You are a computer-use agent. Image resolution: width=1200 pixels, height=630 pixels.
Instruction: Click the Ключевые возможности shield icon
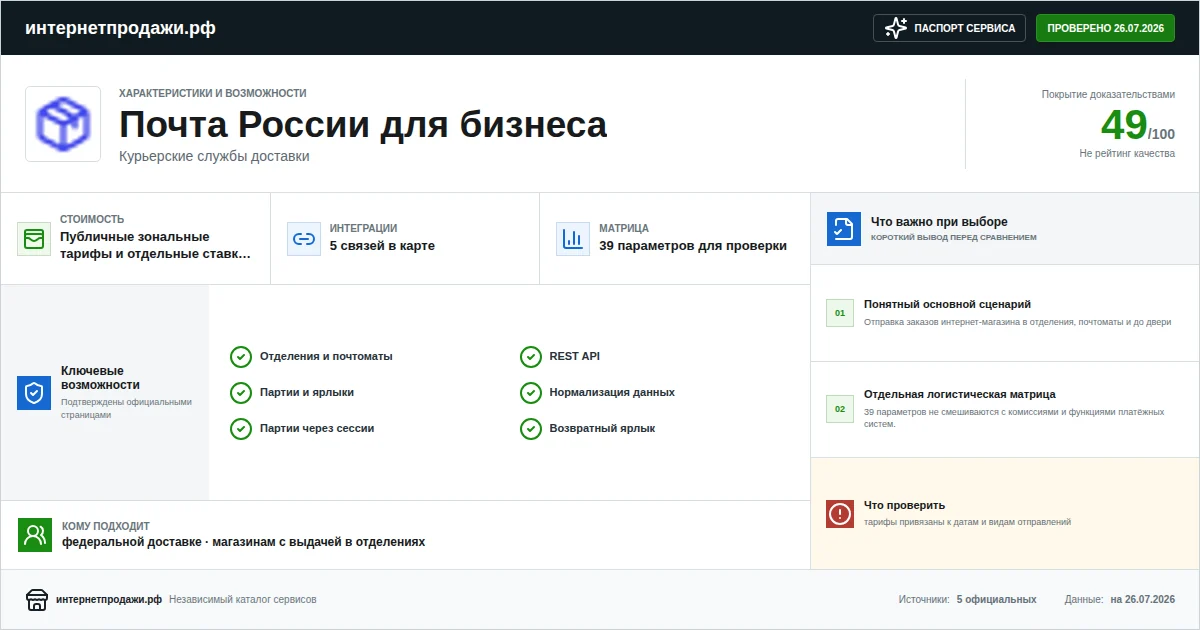click(34, 393)
